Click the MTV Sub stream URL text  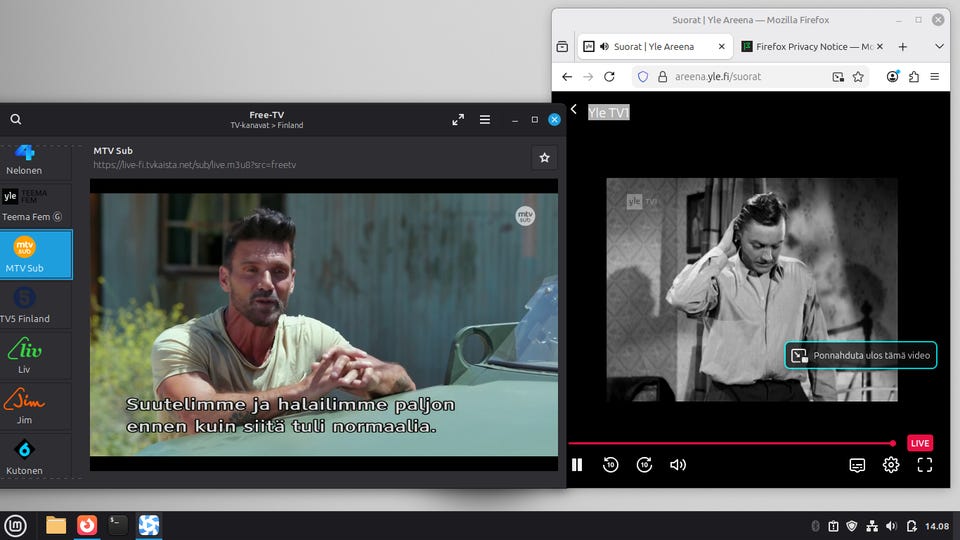195,165
